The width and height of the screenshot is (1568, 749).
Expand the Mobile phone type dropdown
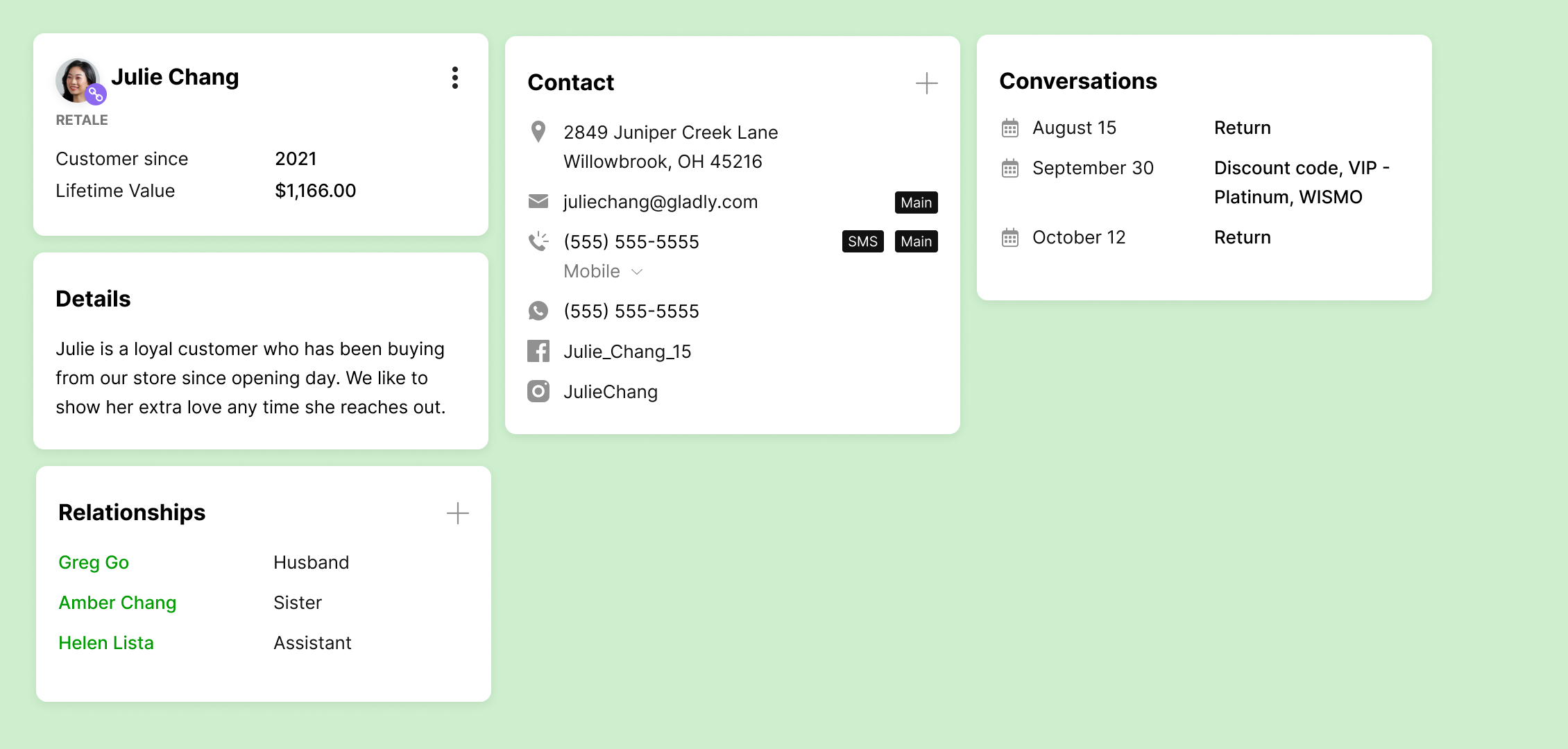pyautogui.click(x=603, y=271)
